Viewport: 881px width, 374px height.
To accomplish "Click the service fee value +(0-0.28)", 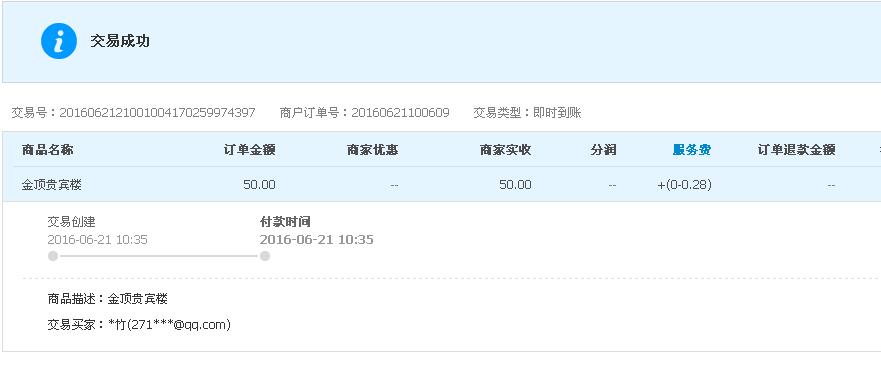I will click(x=684, y=185).
